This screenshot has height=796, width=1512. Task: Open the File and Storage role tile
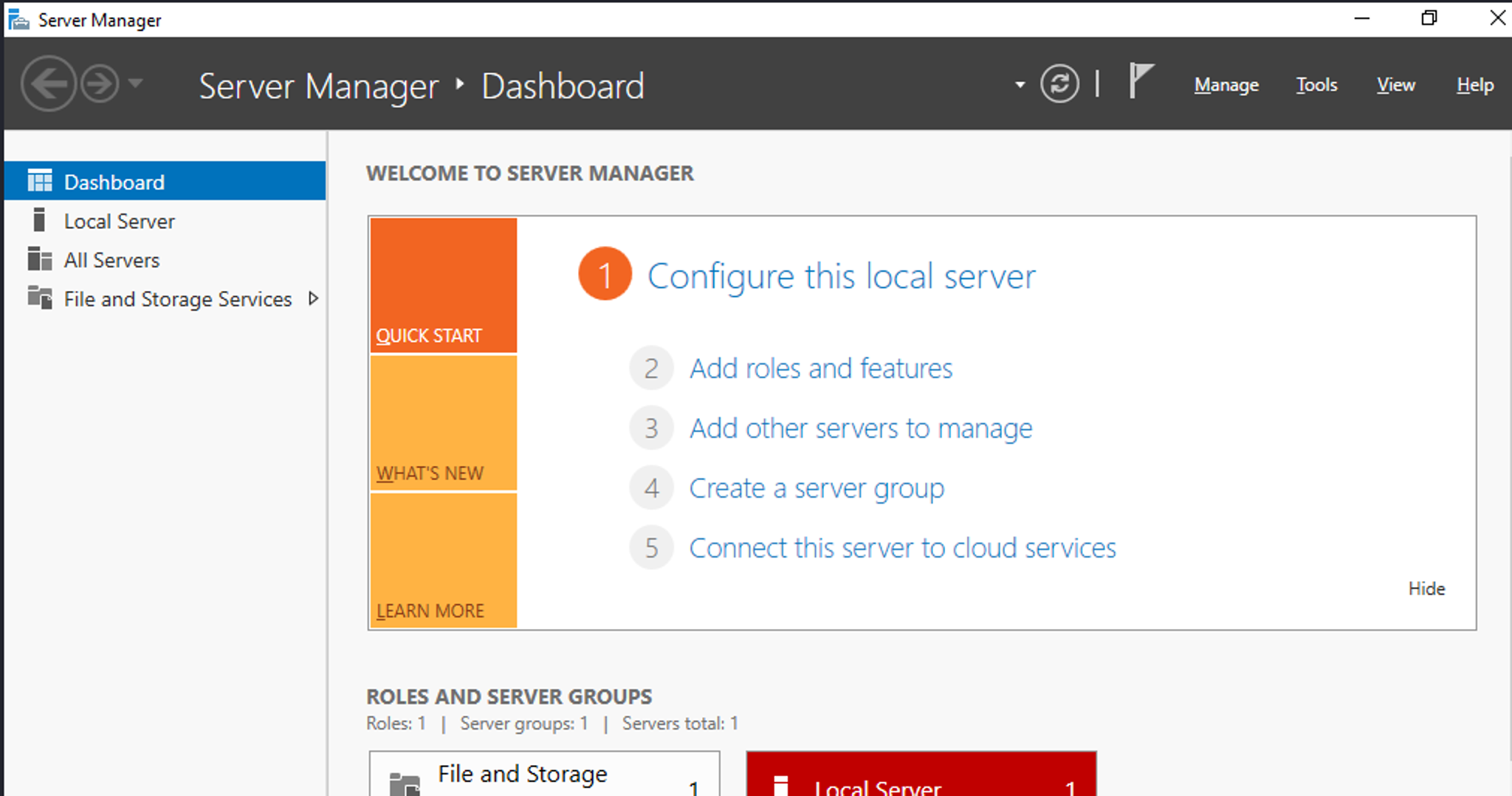pyautogui.click(x=545, y=774)
